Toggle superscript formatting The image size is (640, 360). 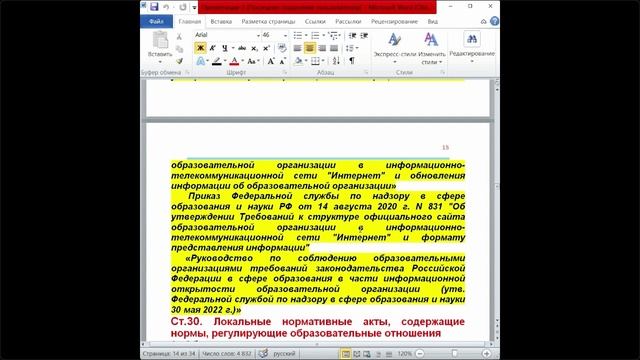tap(266, 48)
